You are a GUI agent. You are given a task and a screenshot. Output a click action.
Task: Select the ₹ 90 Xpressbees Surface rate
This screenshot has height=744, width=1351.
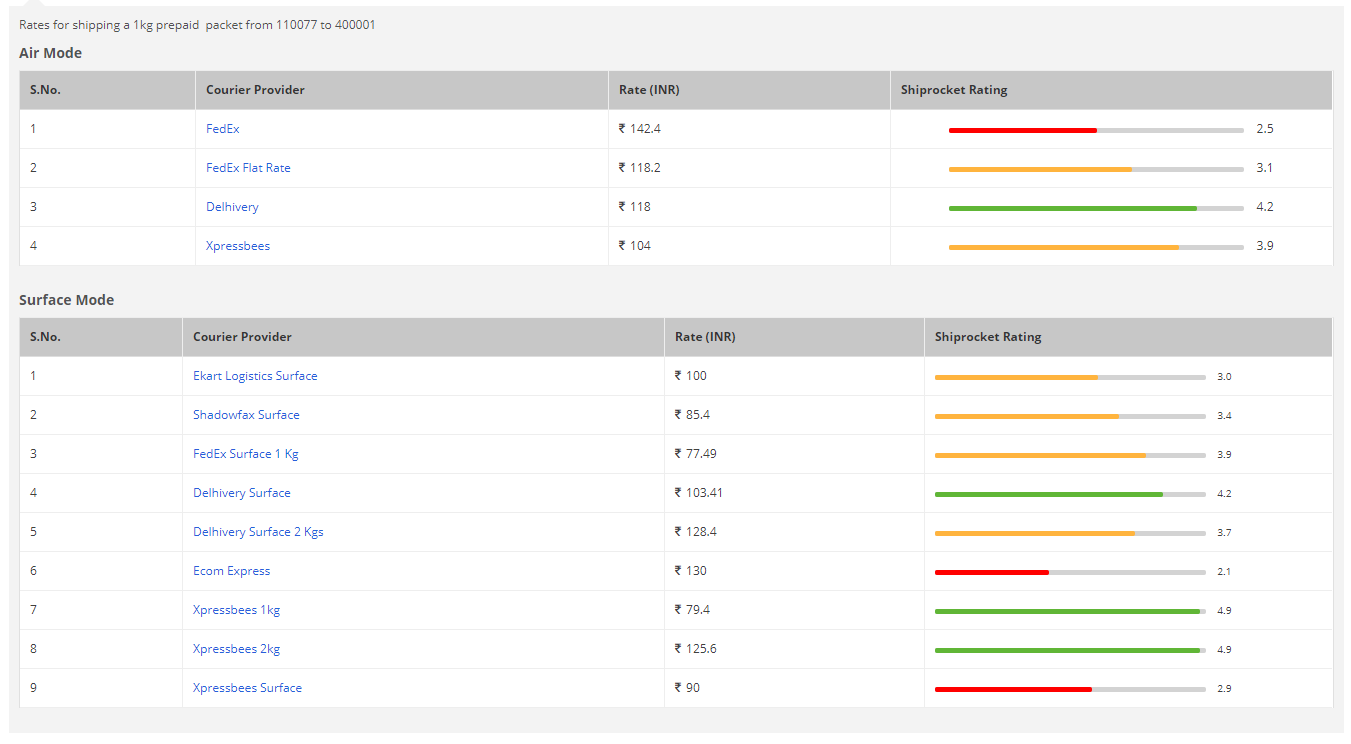click(x=794, y=688)
